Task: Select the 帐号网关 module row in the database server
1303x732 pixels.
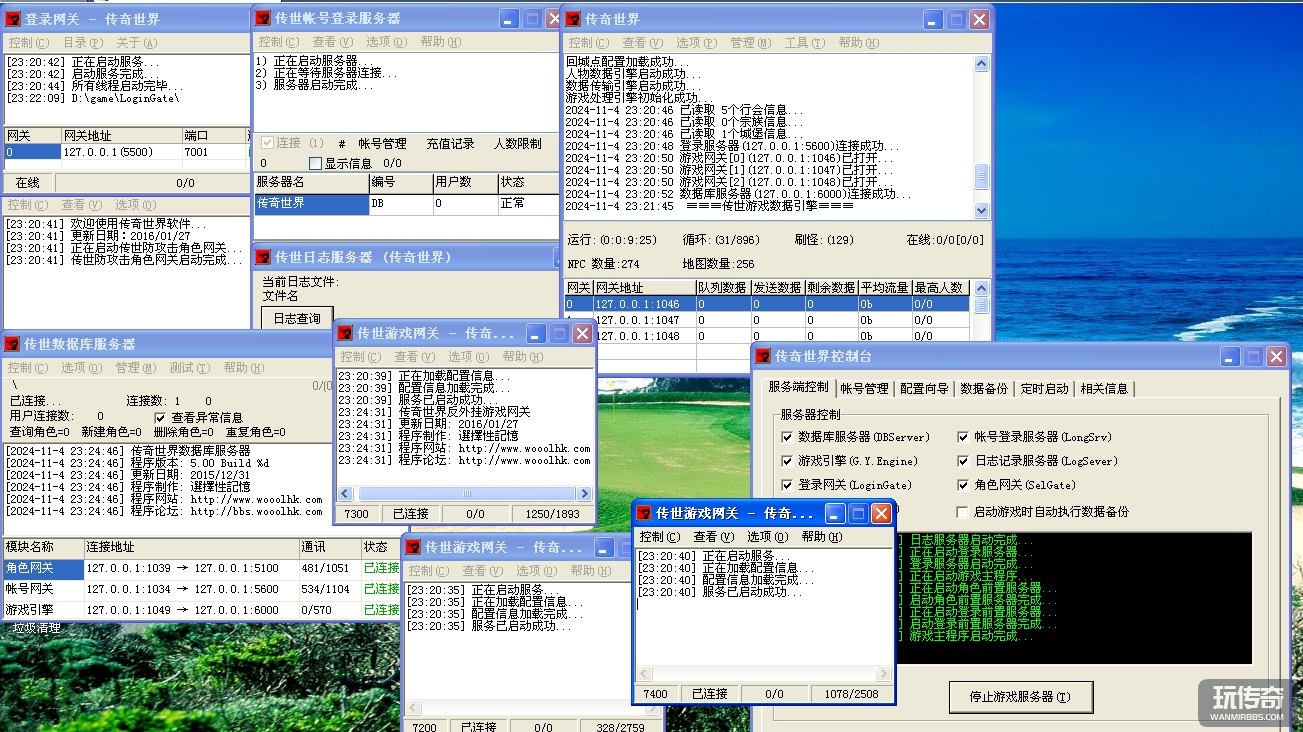Action: (x=201, y=590)
